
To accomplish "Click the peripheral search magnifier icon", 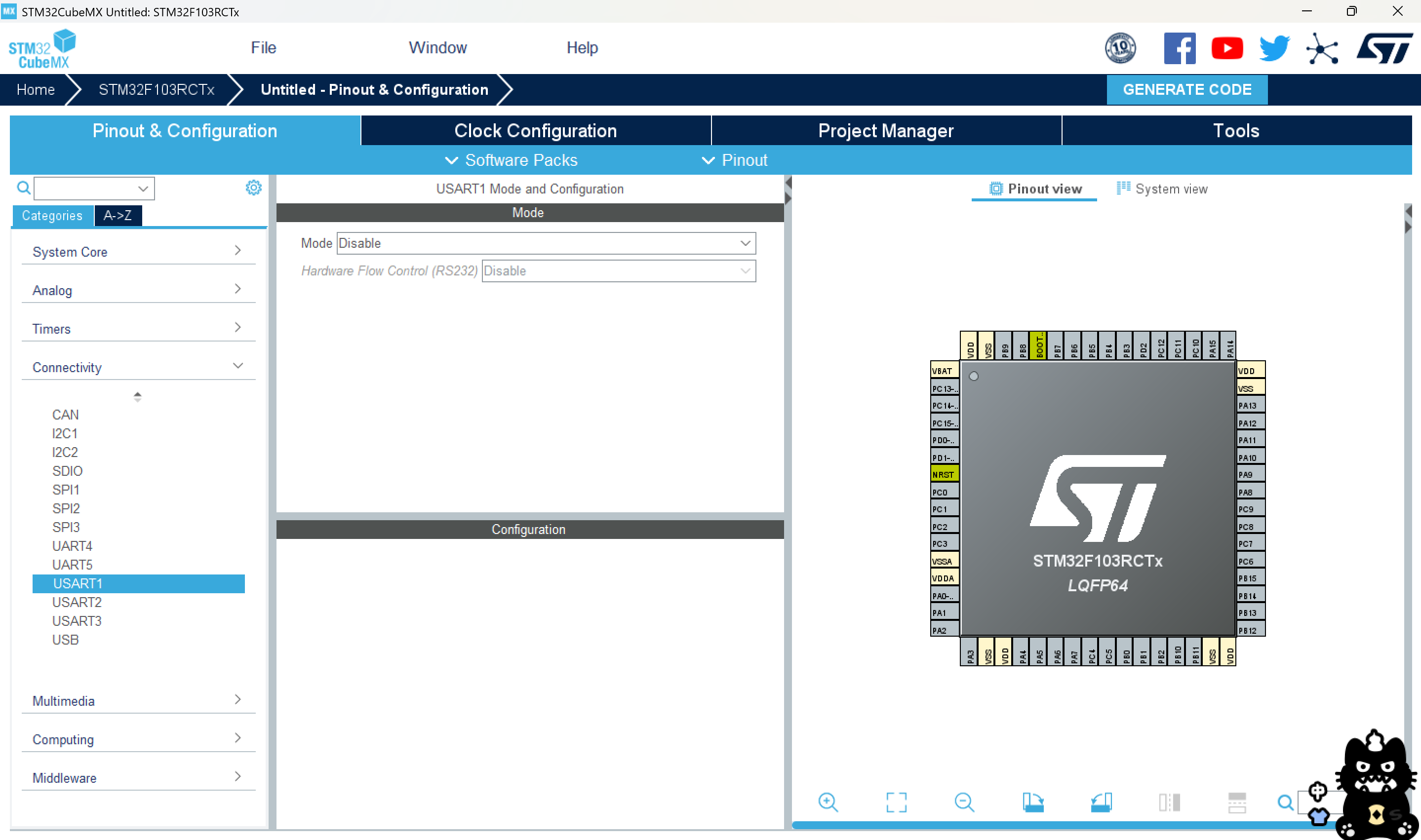I will [23, 188].
